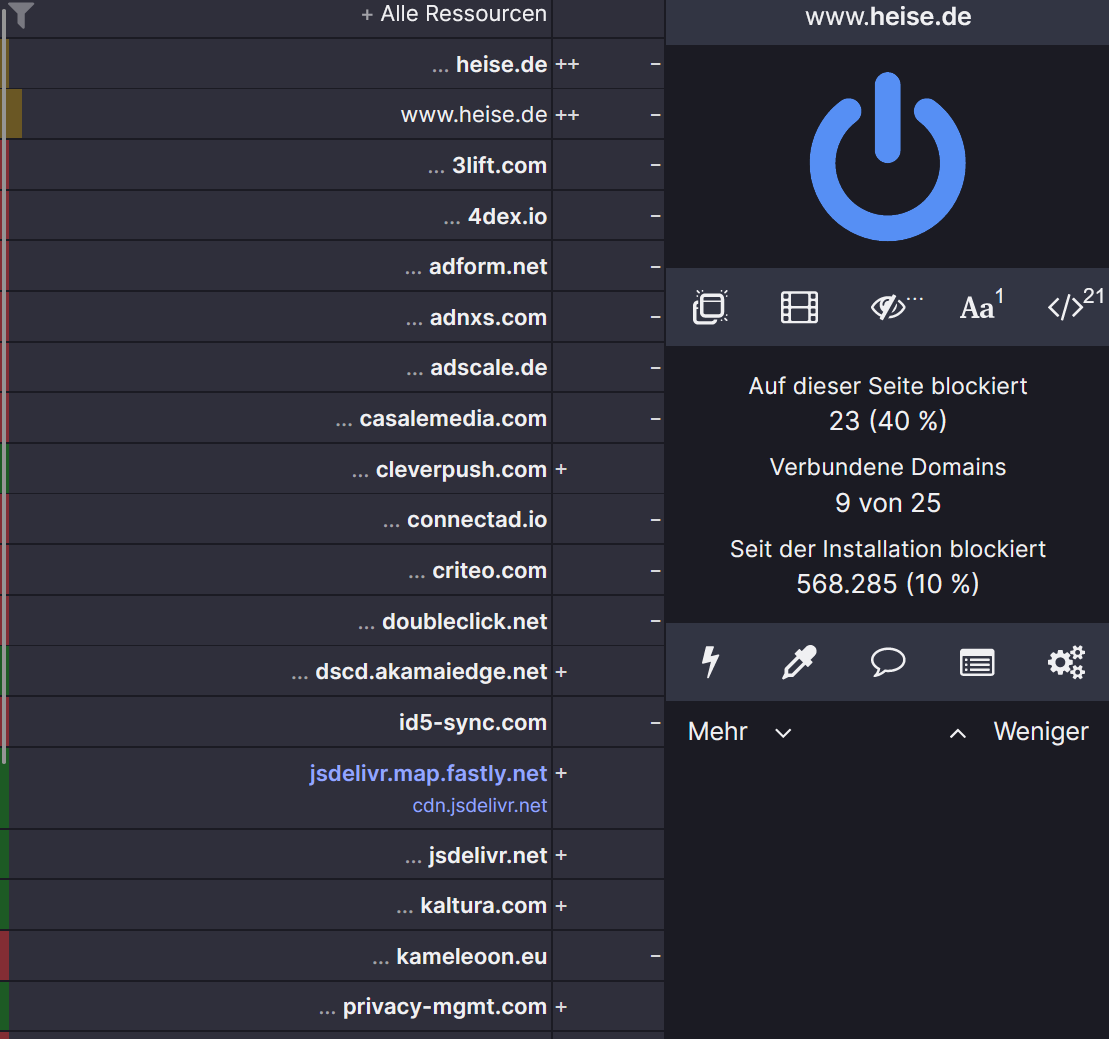Click global rule cell for heise.de

[4, 64]
